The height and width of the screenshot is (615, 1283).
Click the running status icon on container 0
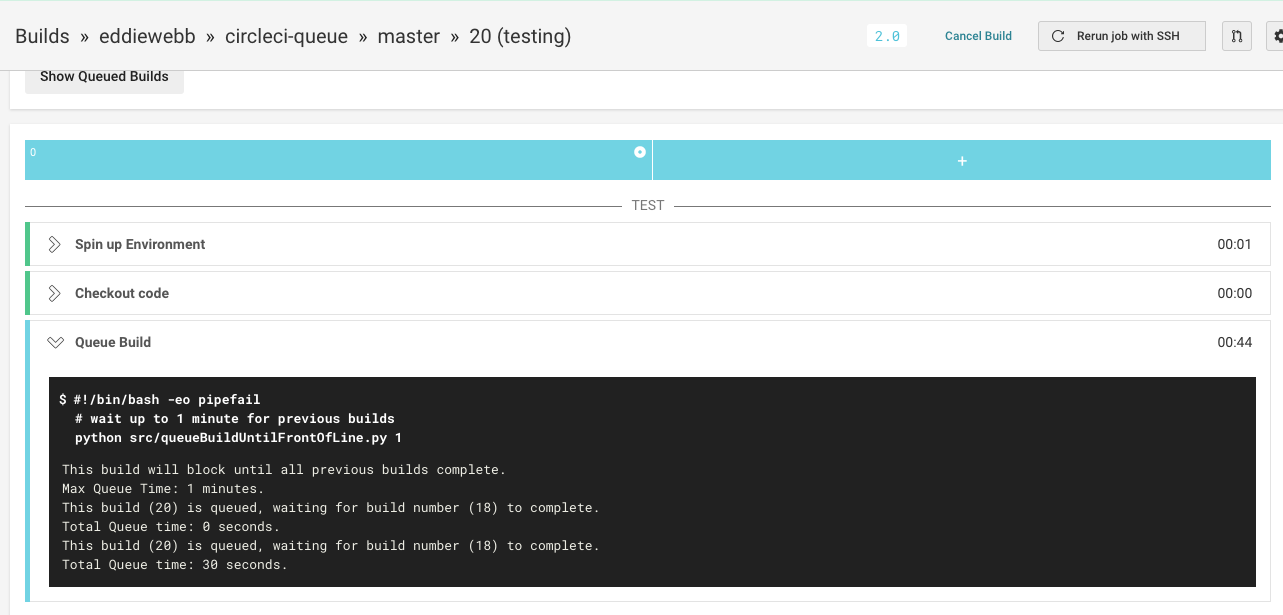click(640, 152)
